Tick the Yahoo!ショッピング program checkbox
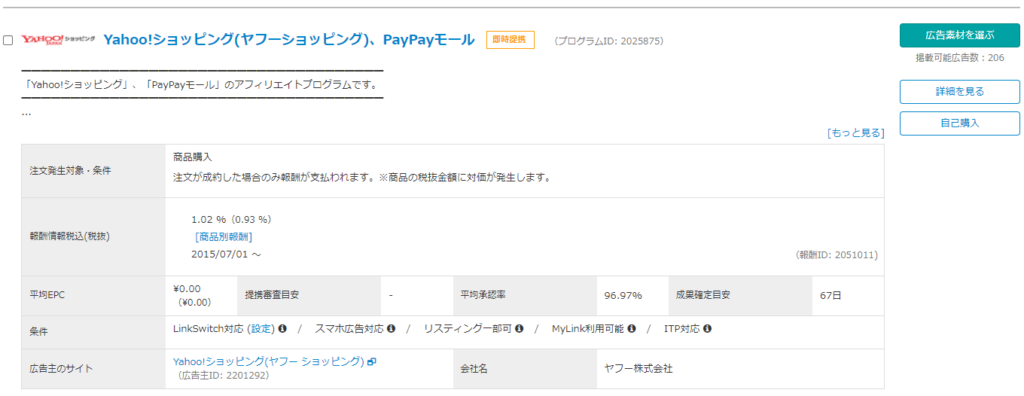This screenshot has height=396, width=1024. point(8,41)
